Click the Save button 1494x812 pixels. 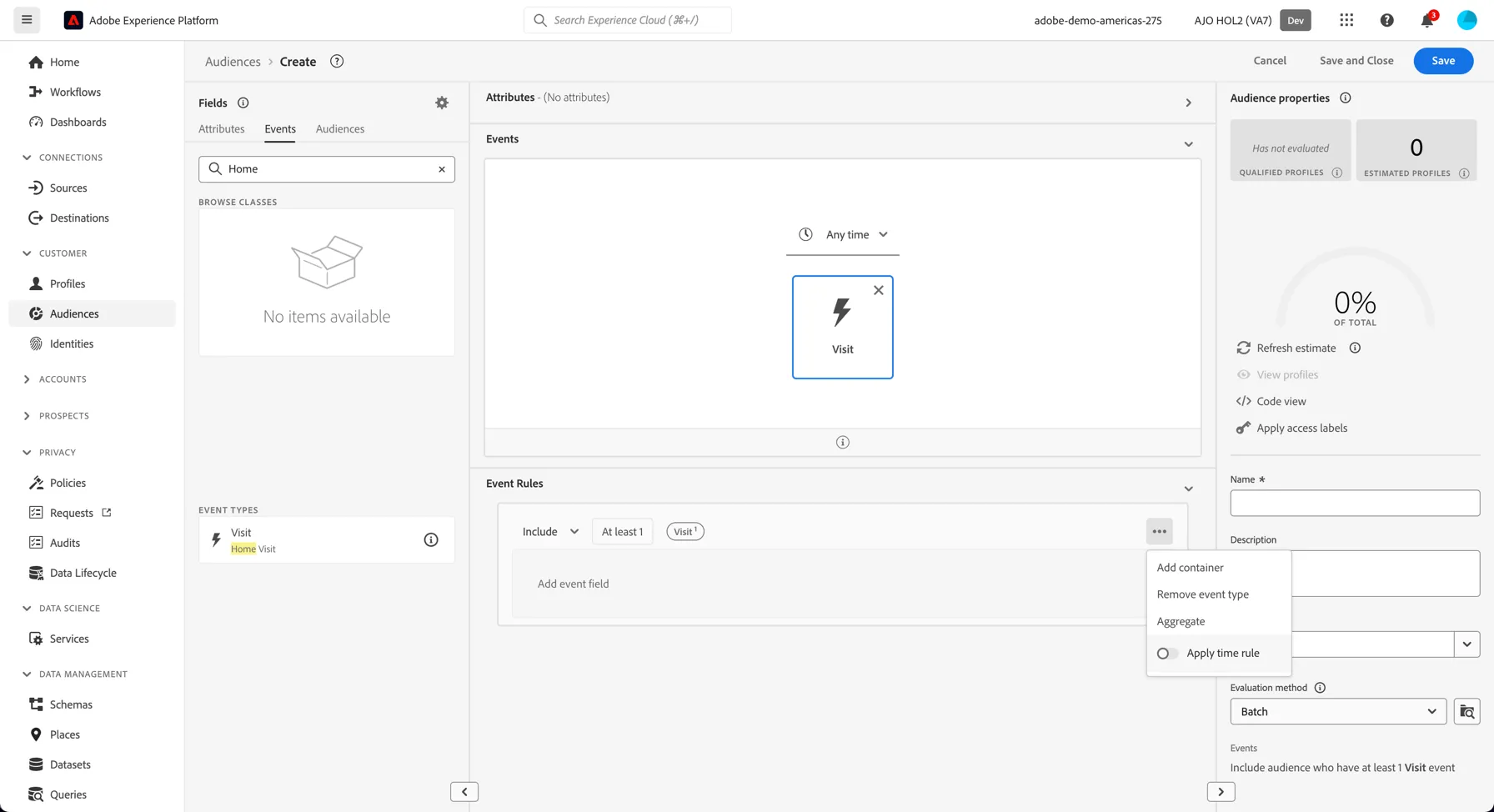(1443, 61)
